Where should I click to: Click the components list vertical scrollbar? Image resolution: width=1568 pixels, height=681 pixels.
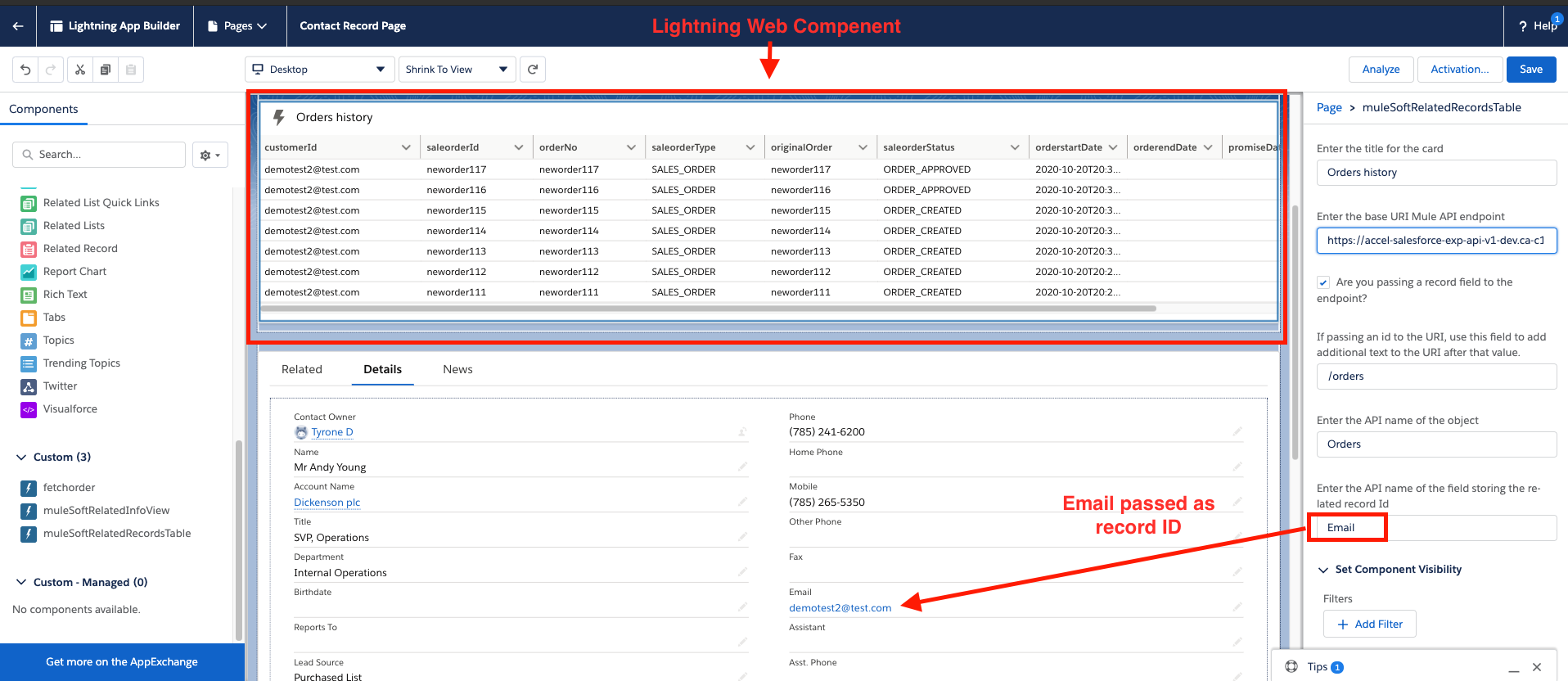[239, 540]
